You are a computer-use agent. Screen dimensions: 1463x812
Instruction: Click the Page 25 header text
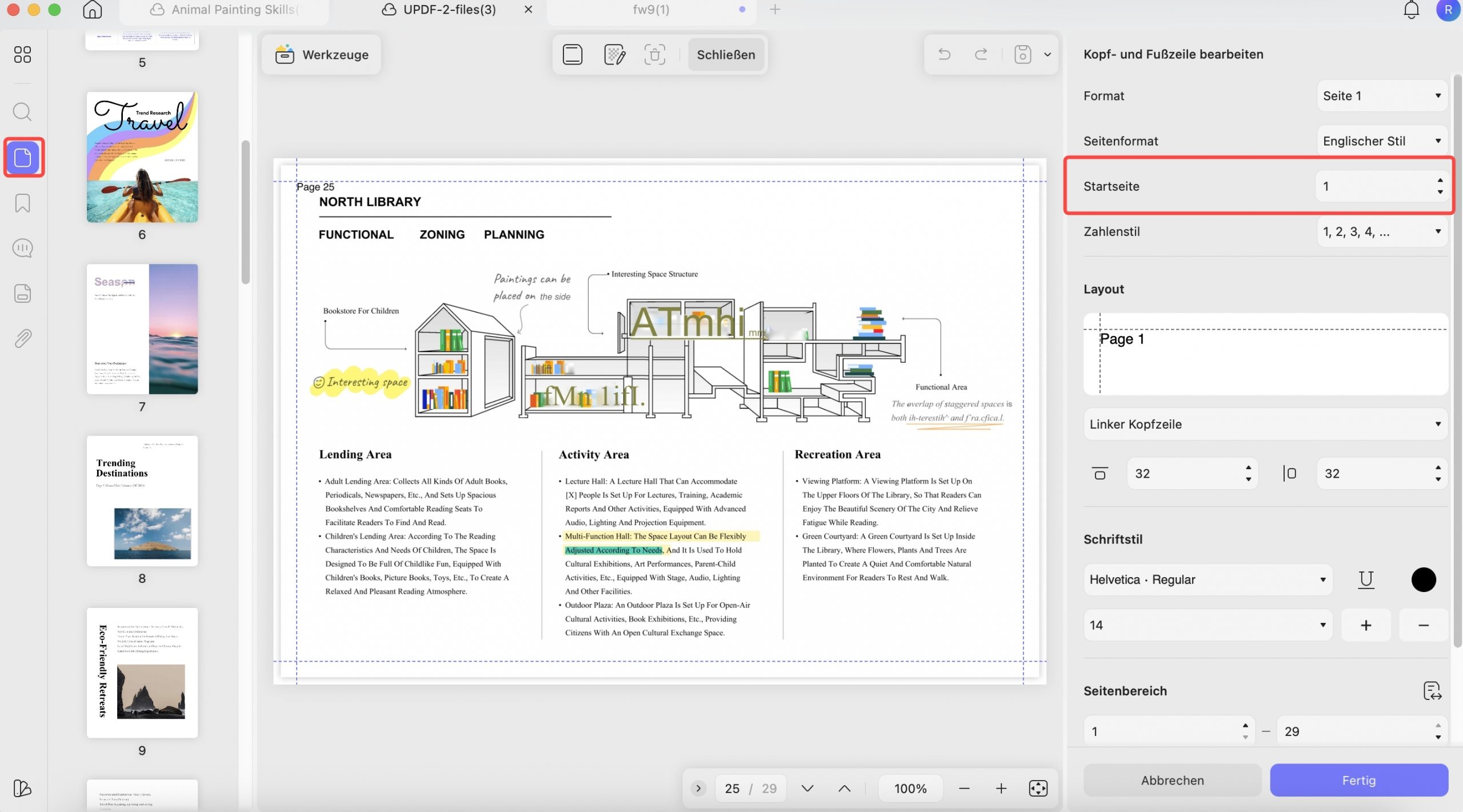315,187
